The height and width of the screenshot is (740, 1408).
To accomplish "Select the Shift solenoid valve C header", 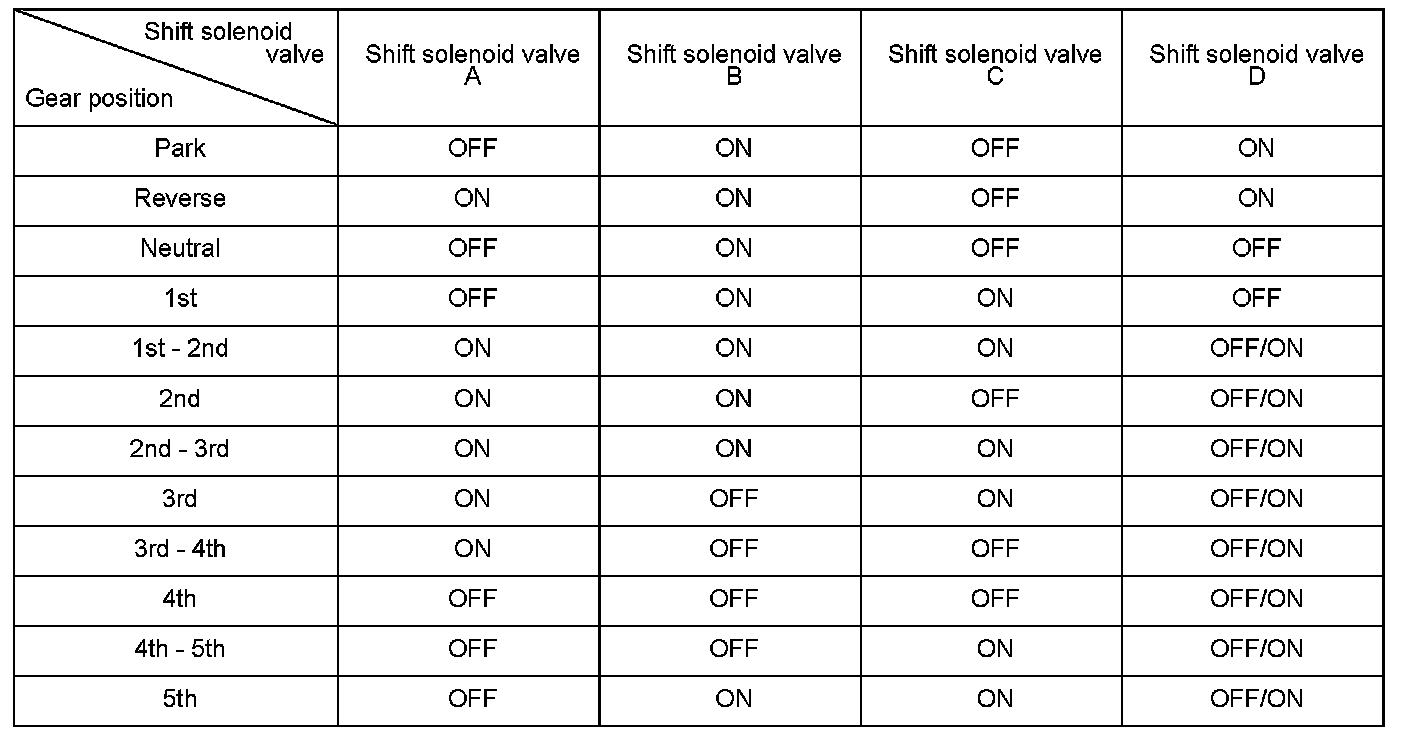I will click(995, 64).
